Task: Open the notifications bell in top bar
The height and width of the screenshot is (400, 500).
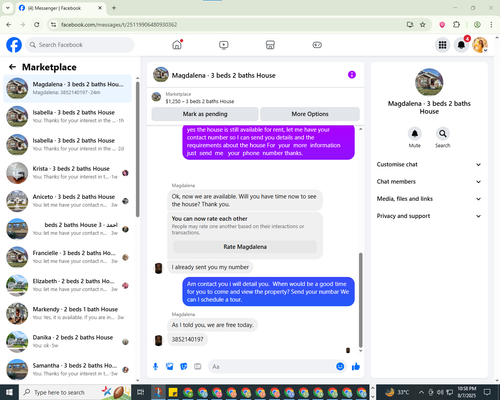Action: click(x=461, y=45)
